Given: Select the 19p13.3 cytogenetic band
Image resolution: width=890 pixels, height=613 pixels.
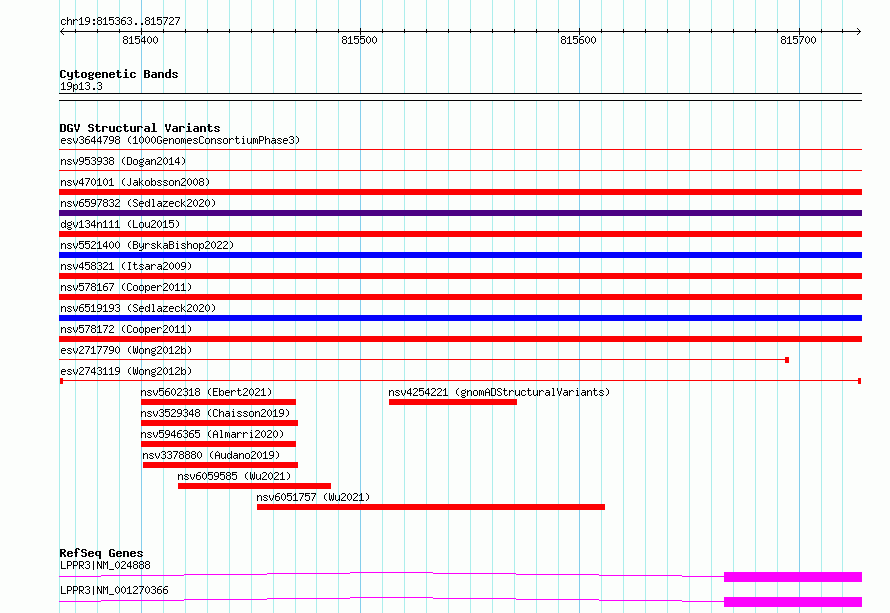Looking at the screenshot, I should [x=460, y=97].
